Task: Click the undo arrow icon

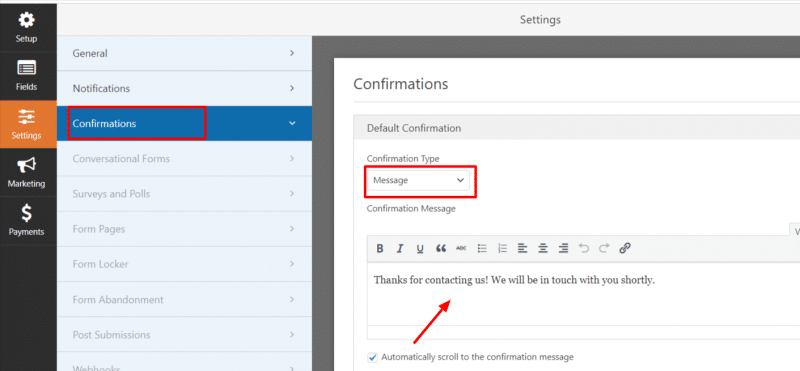Action: 584,249
